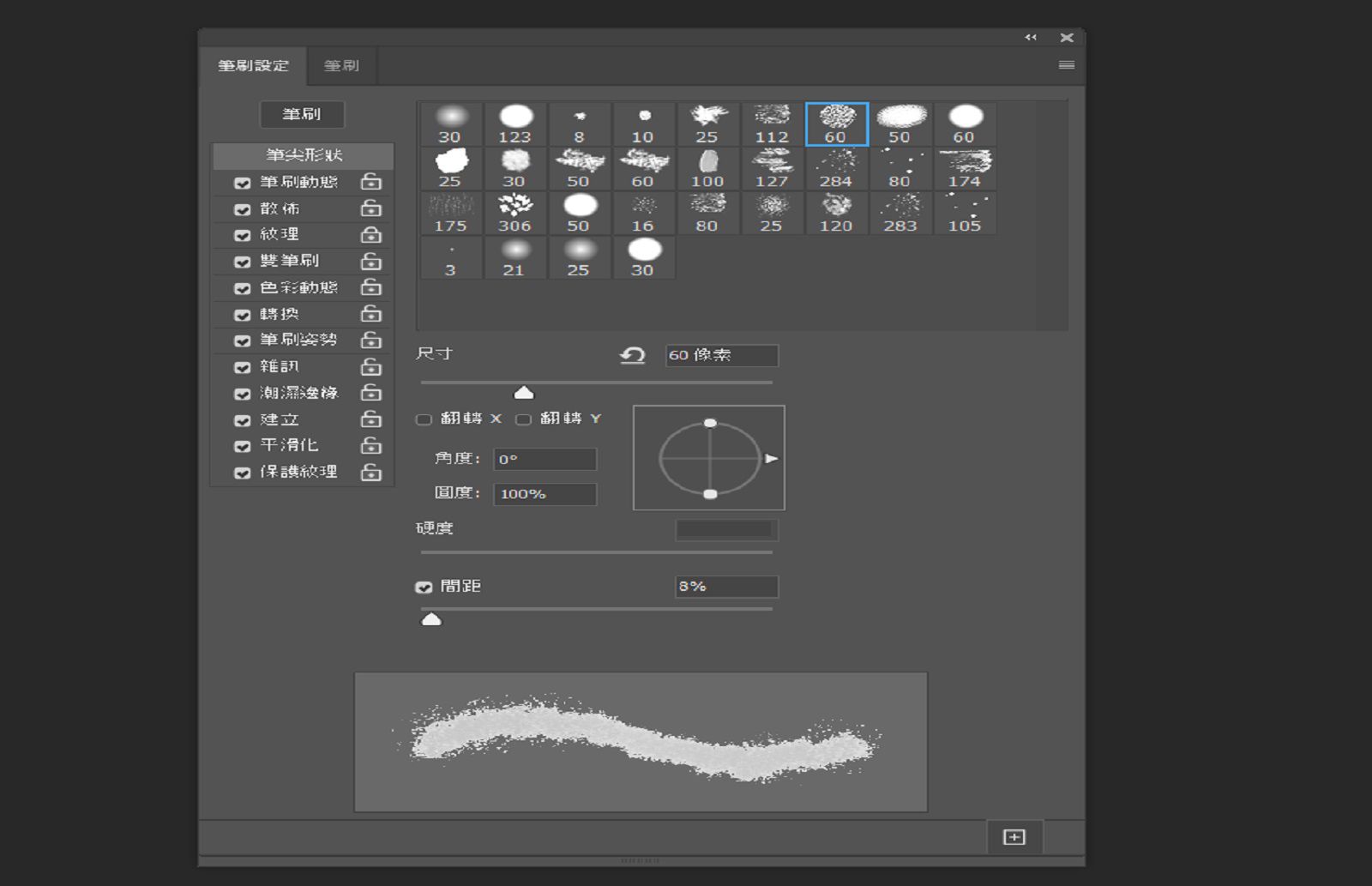The image size is (1372, 886).
Task: Reset brush size with the restore arrow icon
Action: tap(633, 355)
